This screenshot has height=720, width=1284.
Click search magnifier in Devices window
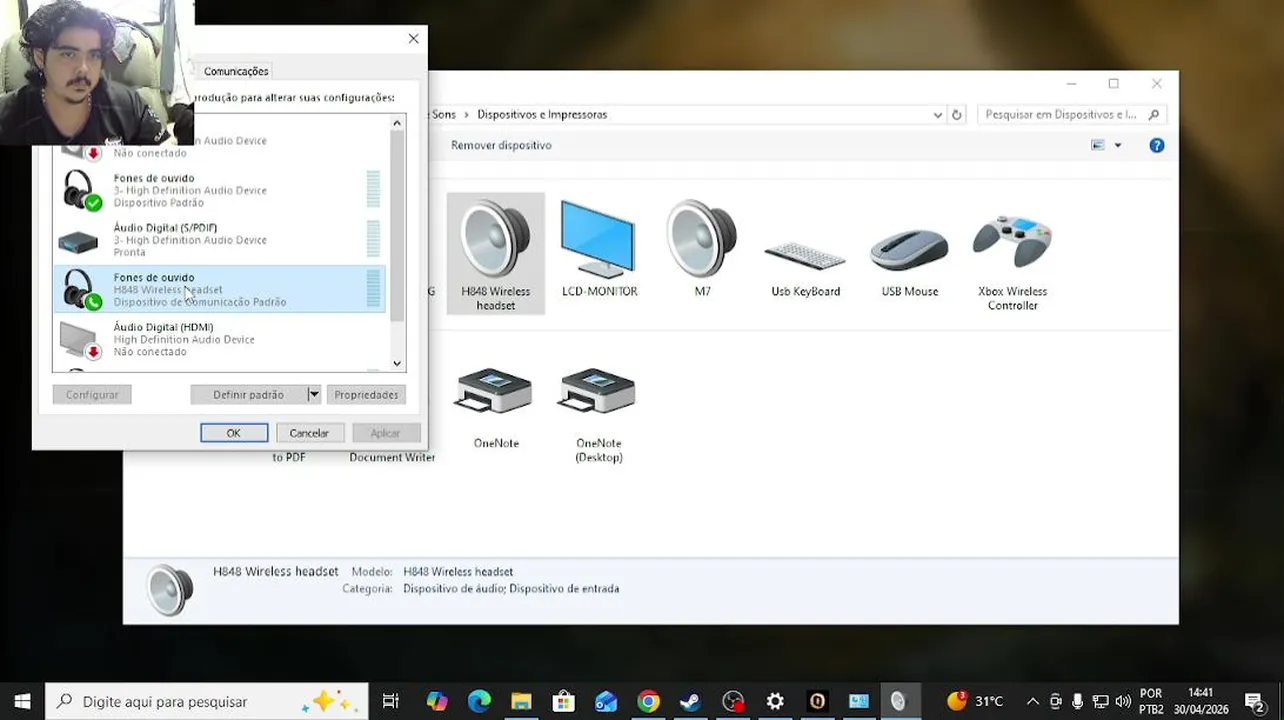click(1154, 115)
